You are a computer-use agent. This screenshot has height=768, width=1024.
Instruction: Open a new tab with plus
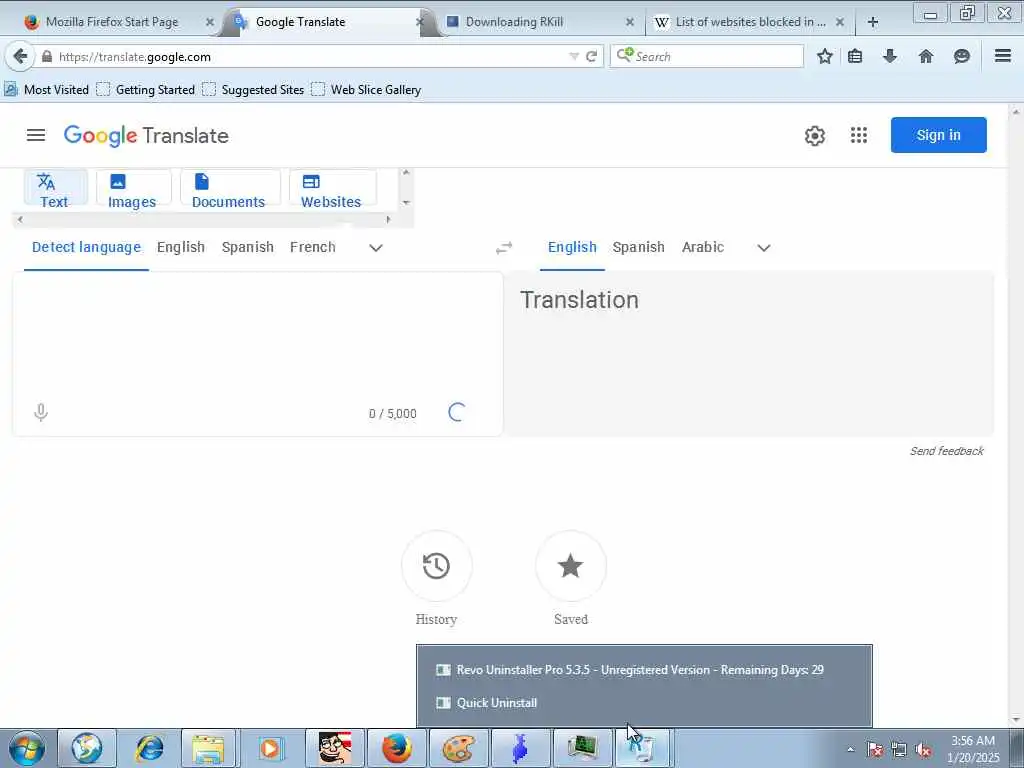pos(872,22)
